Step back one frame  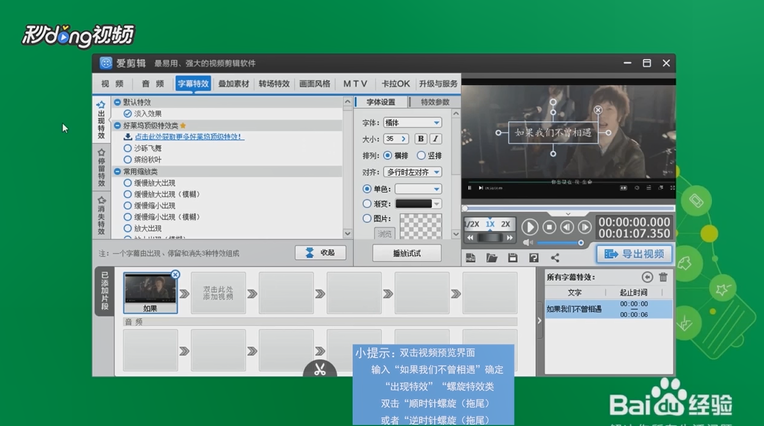coord(567,227)
